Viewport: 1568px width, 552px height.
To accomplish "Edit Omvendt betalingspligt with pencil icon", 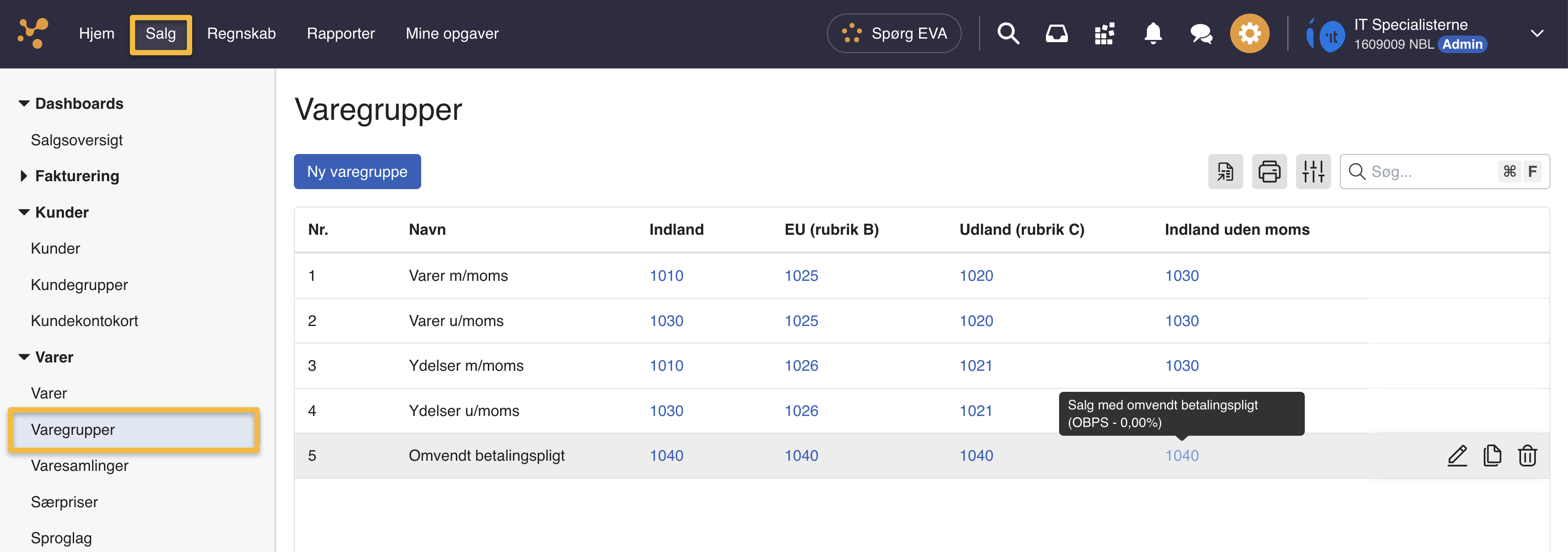I will click(1457, 455).
